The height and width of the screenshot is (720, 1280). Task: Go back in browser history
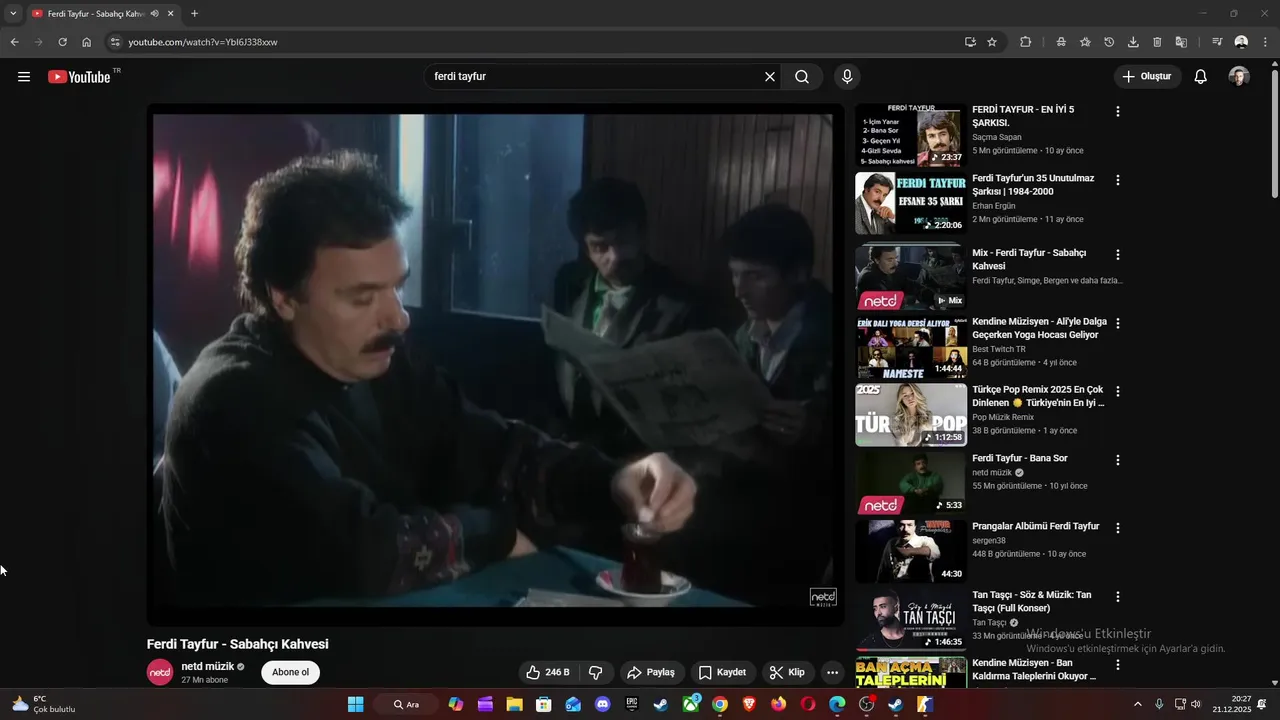coord(14,42)
